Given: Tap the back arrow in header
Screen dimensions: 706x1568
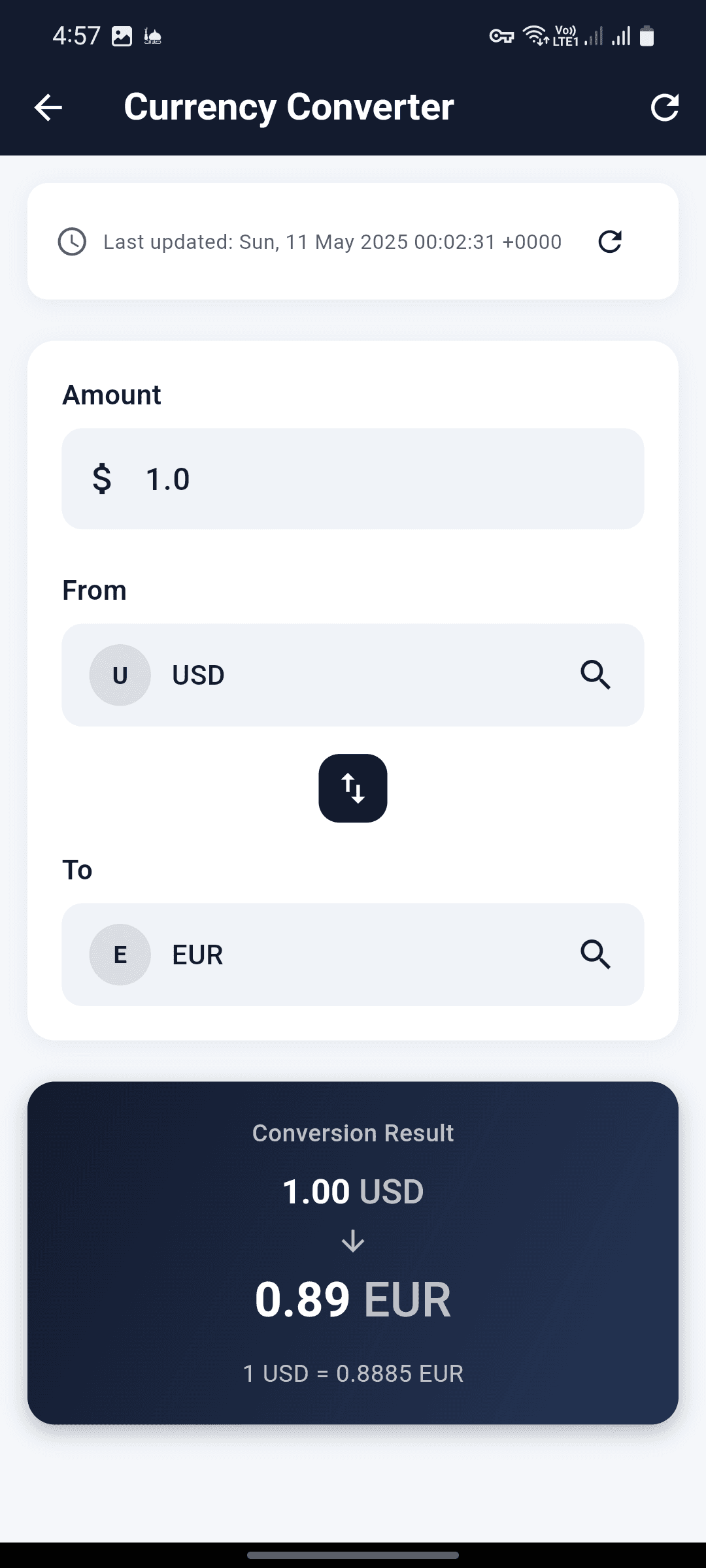Looking at the screenshot, I should click(48, 108).
